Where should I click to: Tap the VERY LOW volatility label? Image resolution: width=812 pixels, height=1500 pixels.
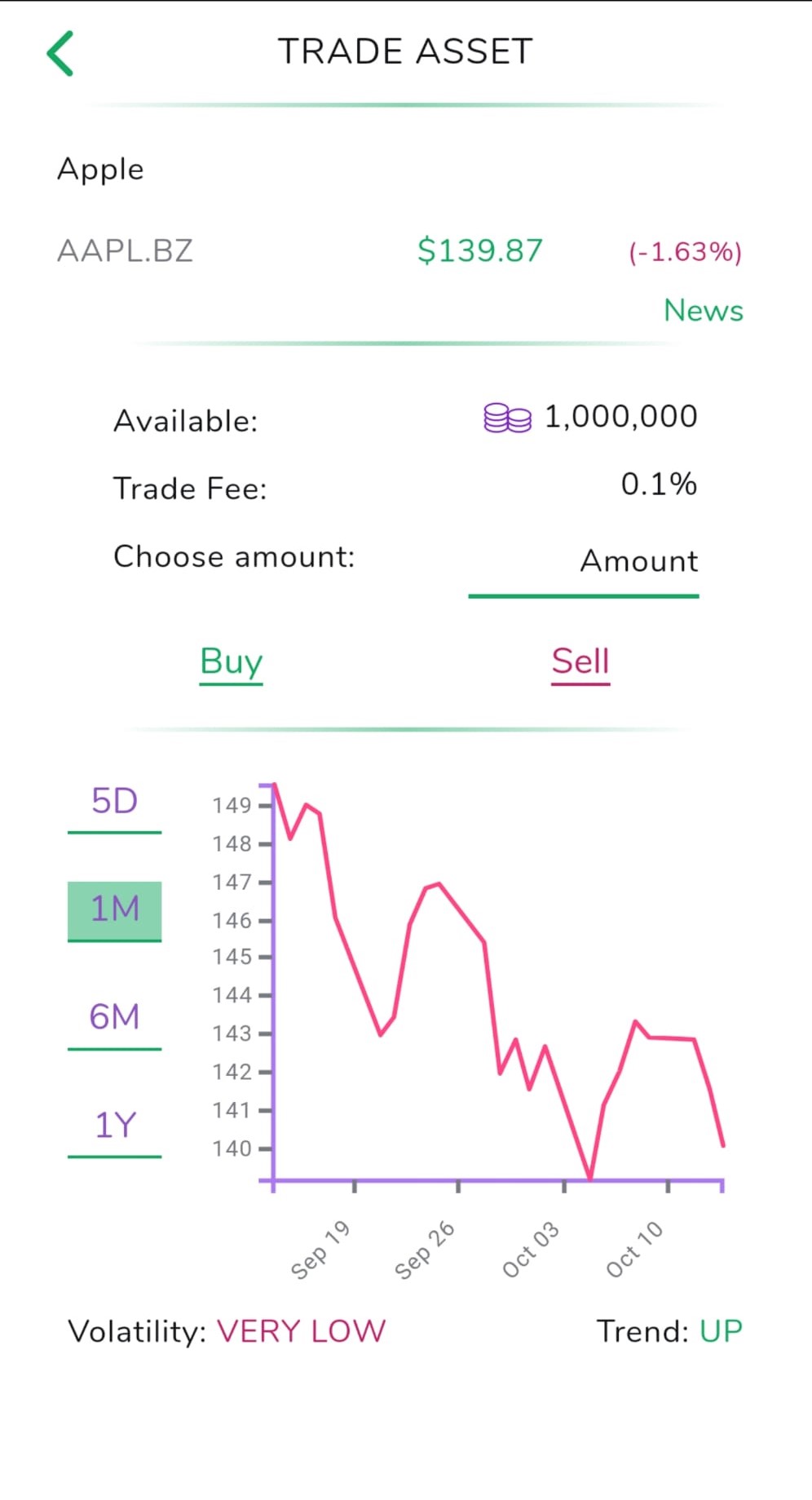(x=301, y=1332)
